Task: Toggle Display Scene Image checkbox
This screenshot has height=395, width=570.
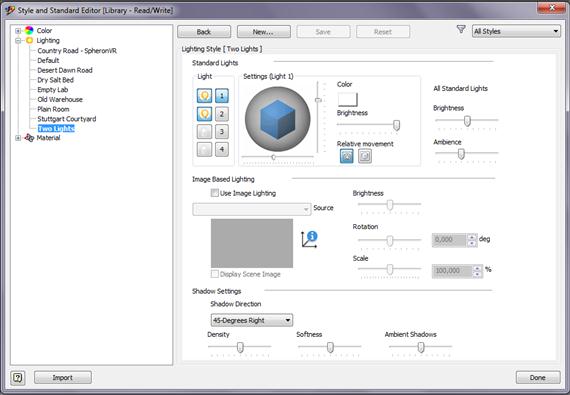Action: [x=214, y=274]
